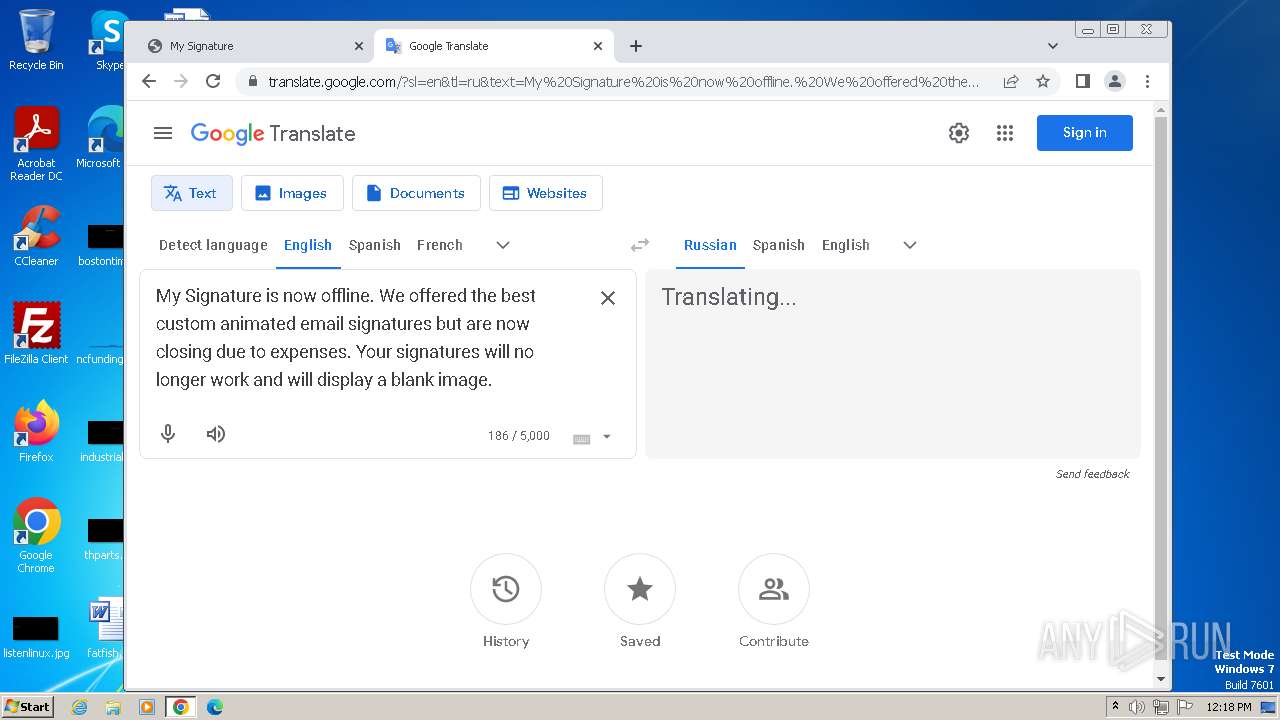Open the Google apps grid

pos(1005,133)
